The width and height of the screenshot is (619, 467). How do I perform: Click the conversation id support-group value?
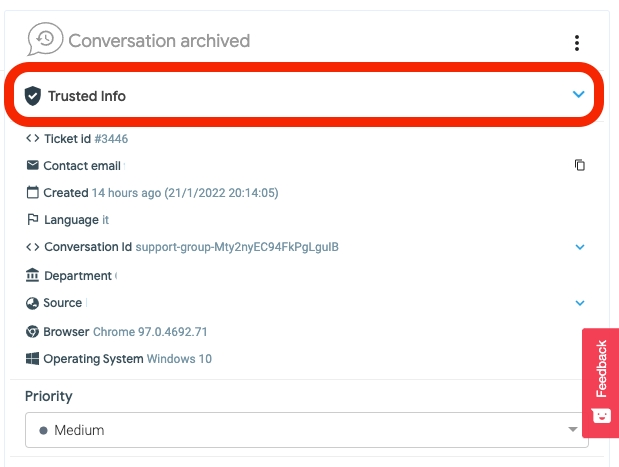coord(236,247)
